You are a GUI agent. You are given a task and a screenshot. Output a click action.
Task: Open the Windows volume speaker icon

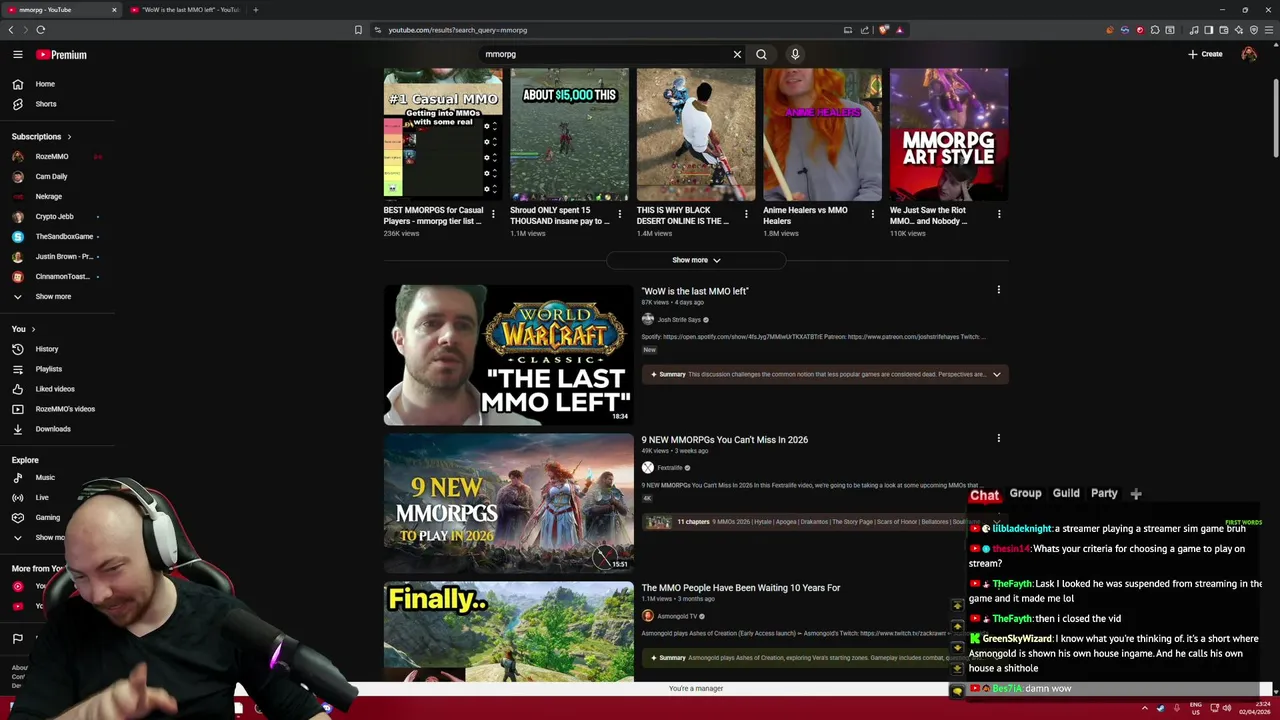coord(1227,708)
